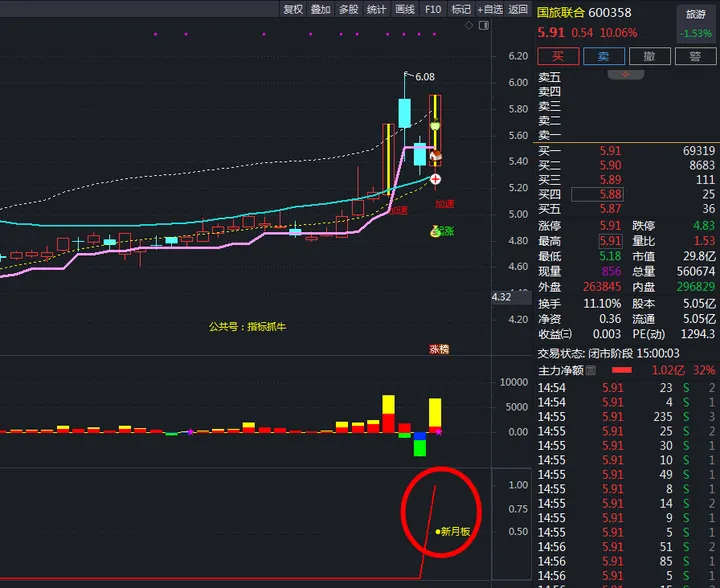Click the 总量 value 560674
Viewport: 720px width, 588px height.
696,271
